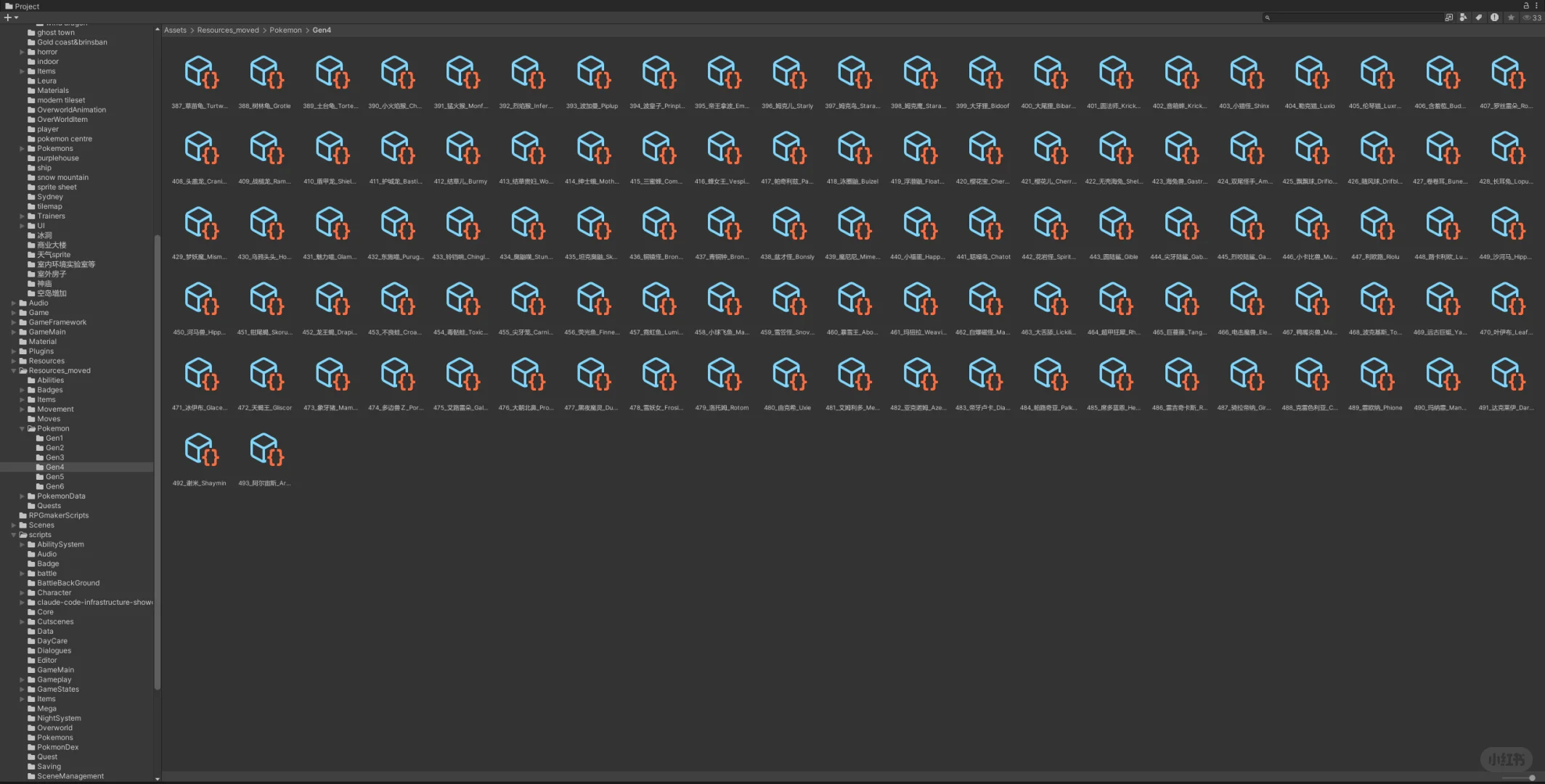Viewport: 1545px width, 784px height.
Task: Select the Gen5 folder in tree
Action: pos(54,477)
